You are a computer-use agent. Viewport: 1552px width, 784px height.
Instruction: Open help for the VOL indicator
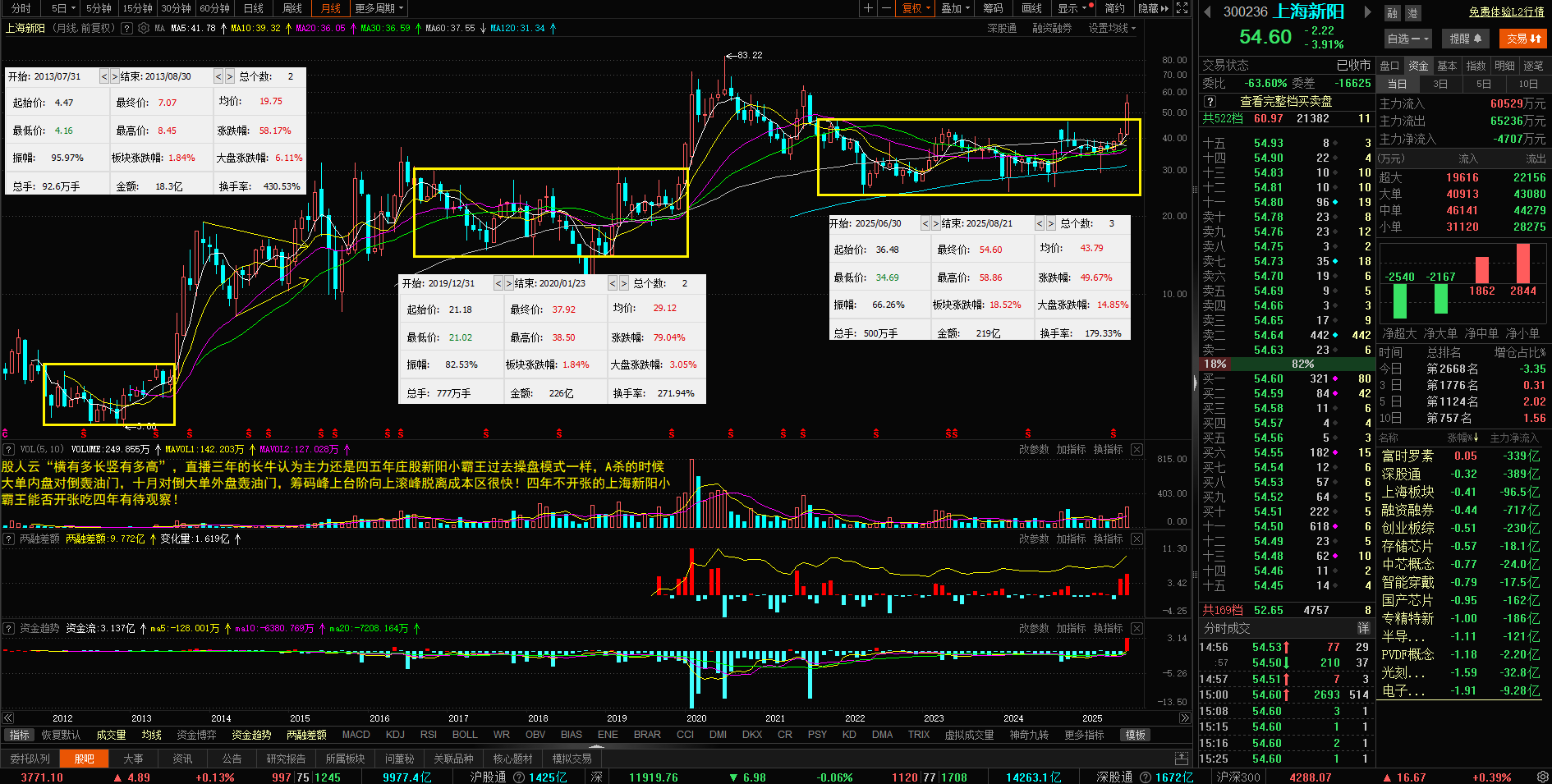(x=8, y=449)
